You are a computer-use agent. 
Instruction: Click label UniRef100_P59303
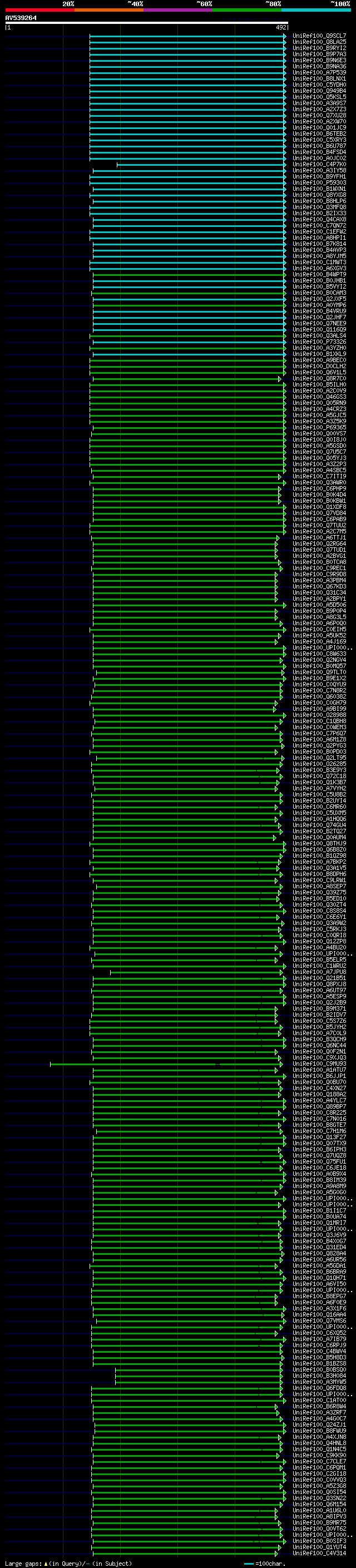tap(319, 182)
